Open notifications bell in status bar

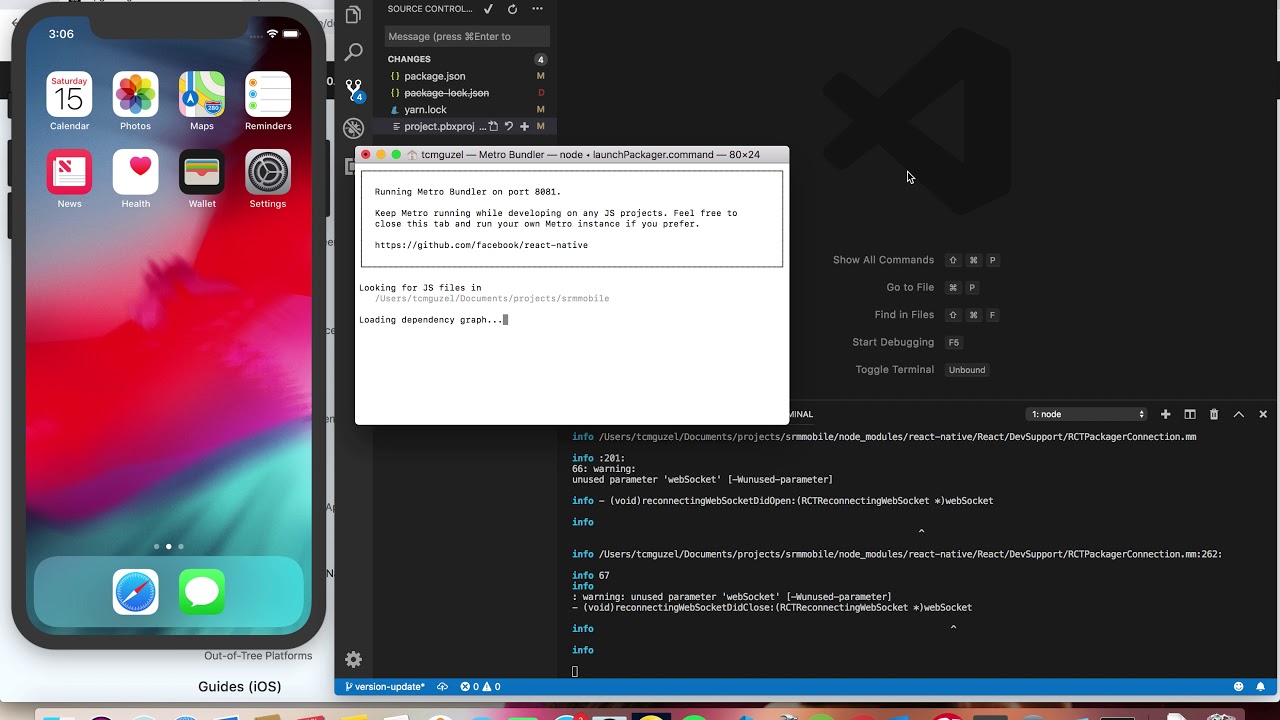[x=1262, y=687]
